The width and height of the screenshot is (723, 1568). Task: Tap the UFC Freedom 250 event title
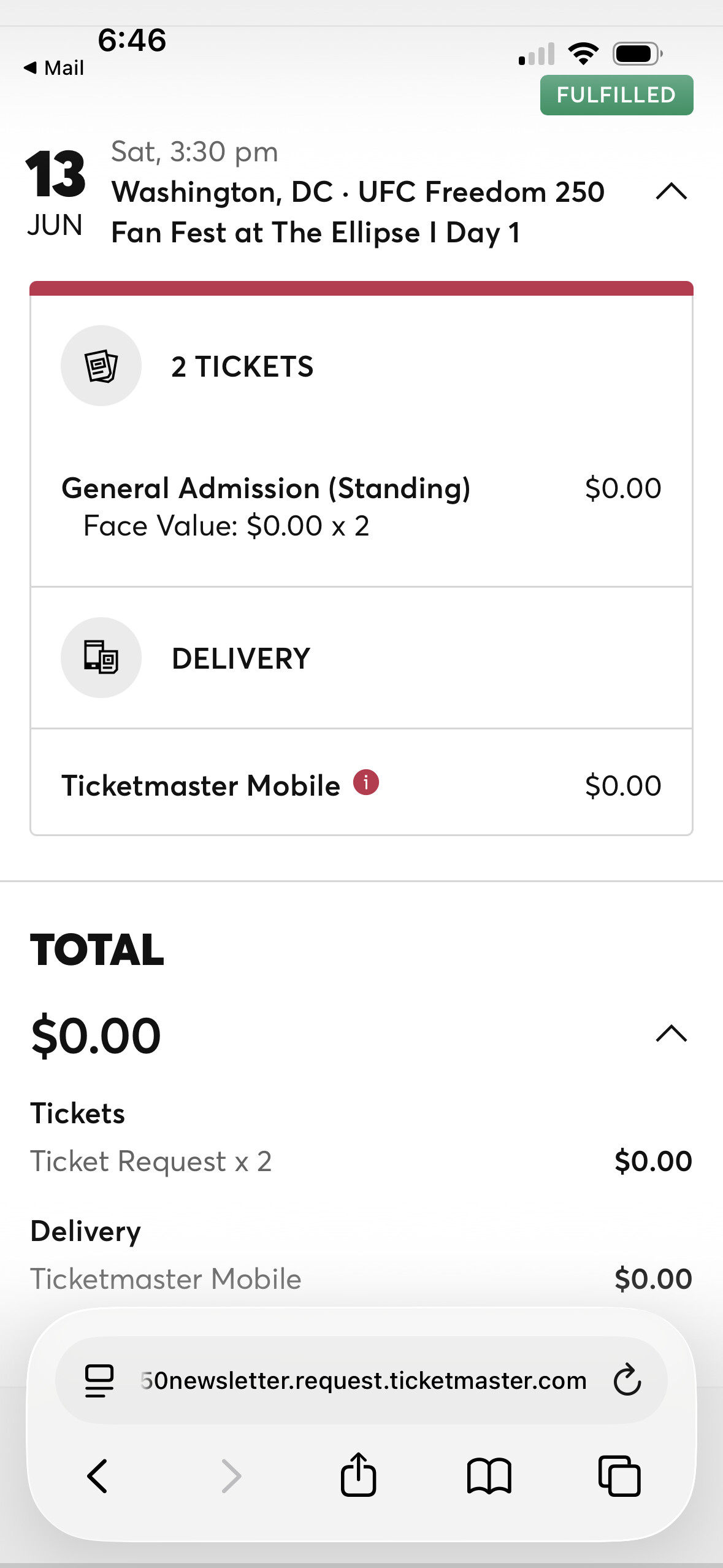coord(358,212)
